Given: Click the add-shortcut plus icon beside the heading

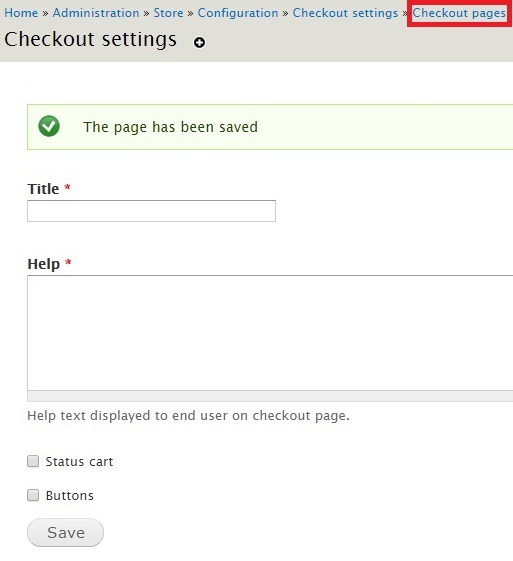Looking at the screenshot, I should [x=199, y=43].
